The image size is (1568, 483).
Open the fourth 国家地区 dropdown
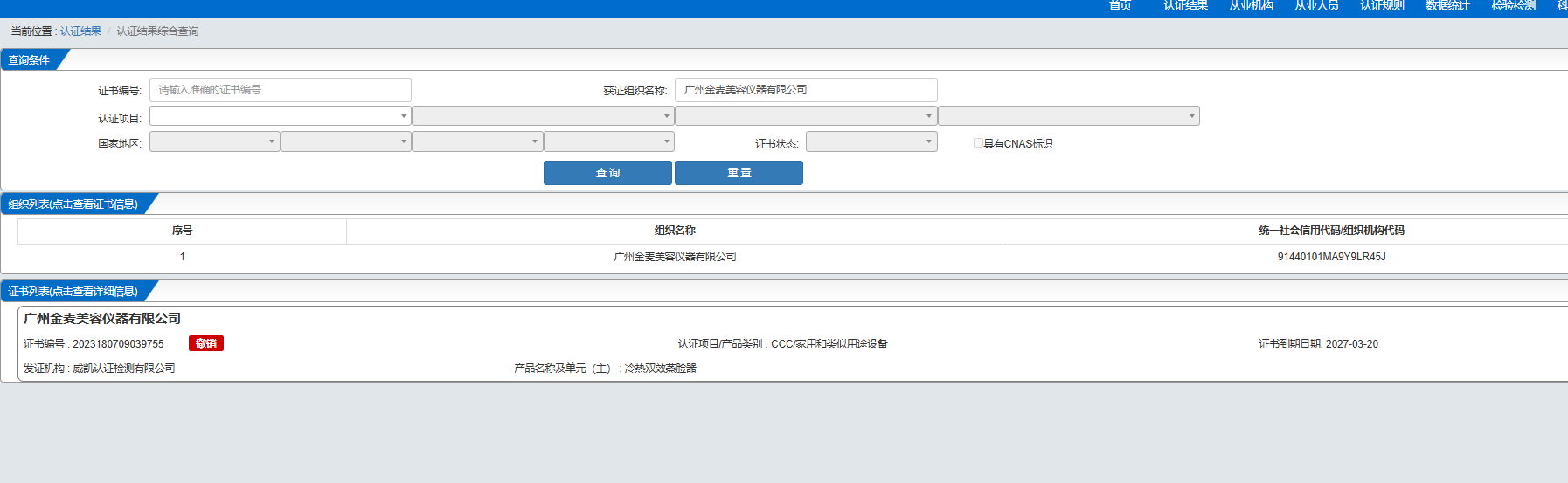609,141
